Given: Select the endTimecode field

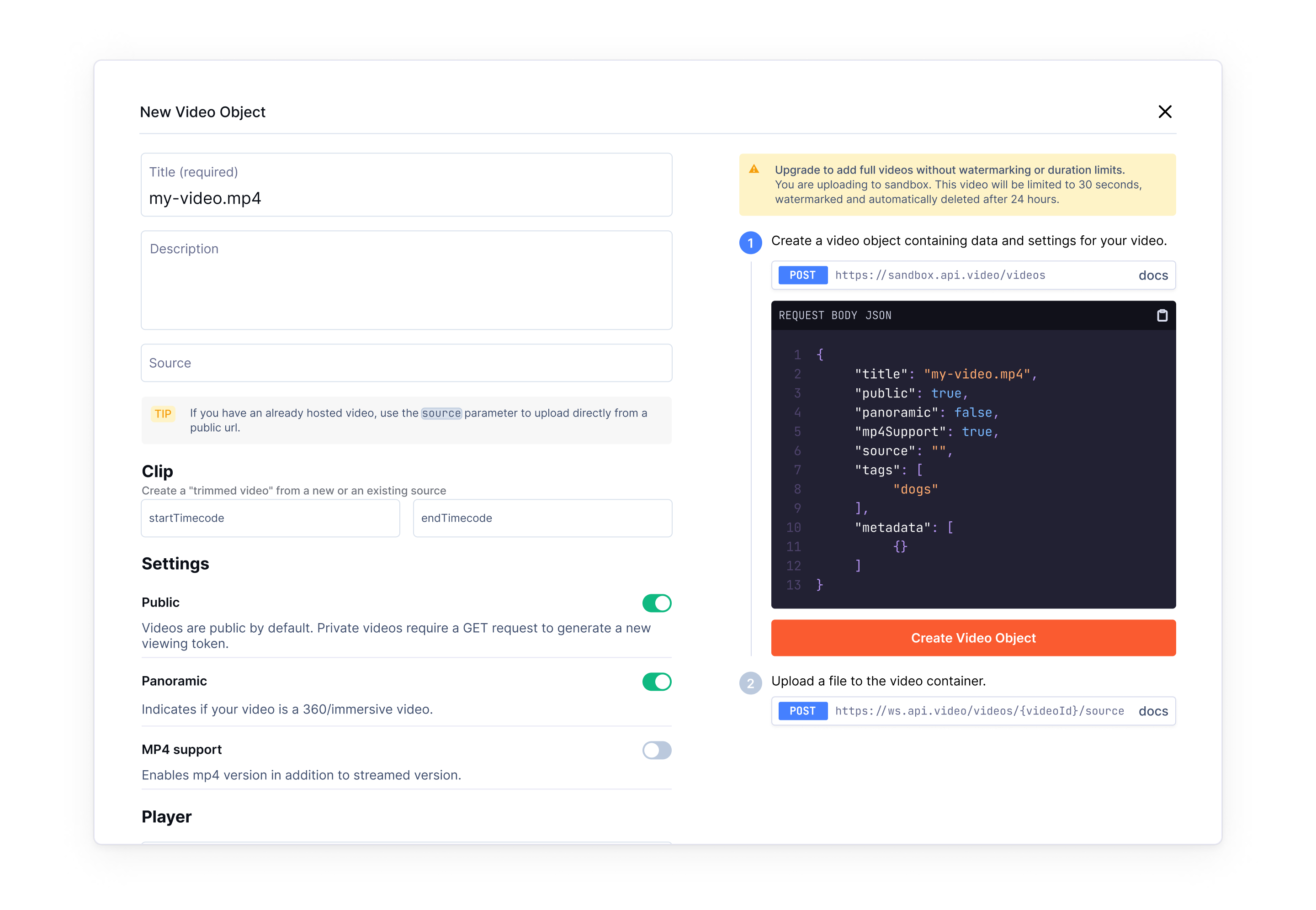Looking at the screenshot, I should coord(542,518).
